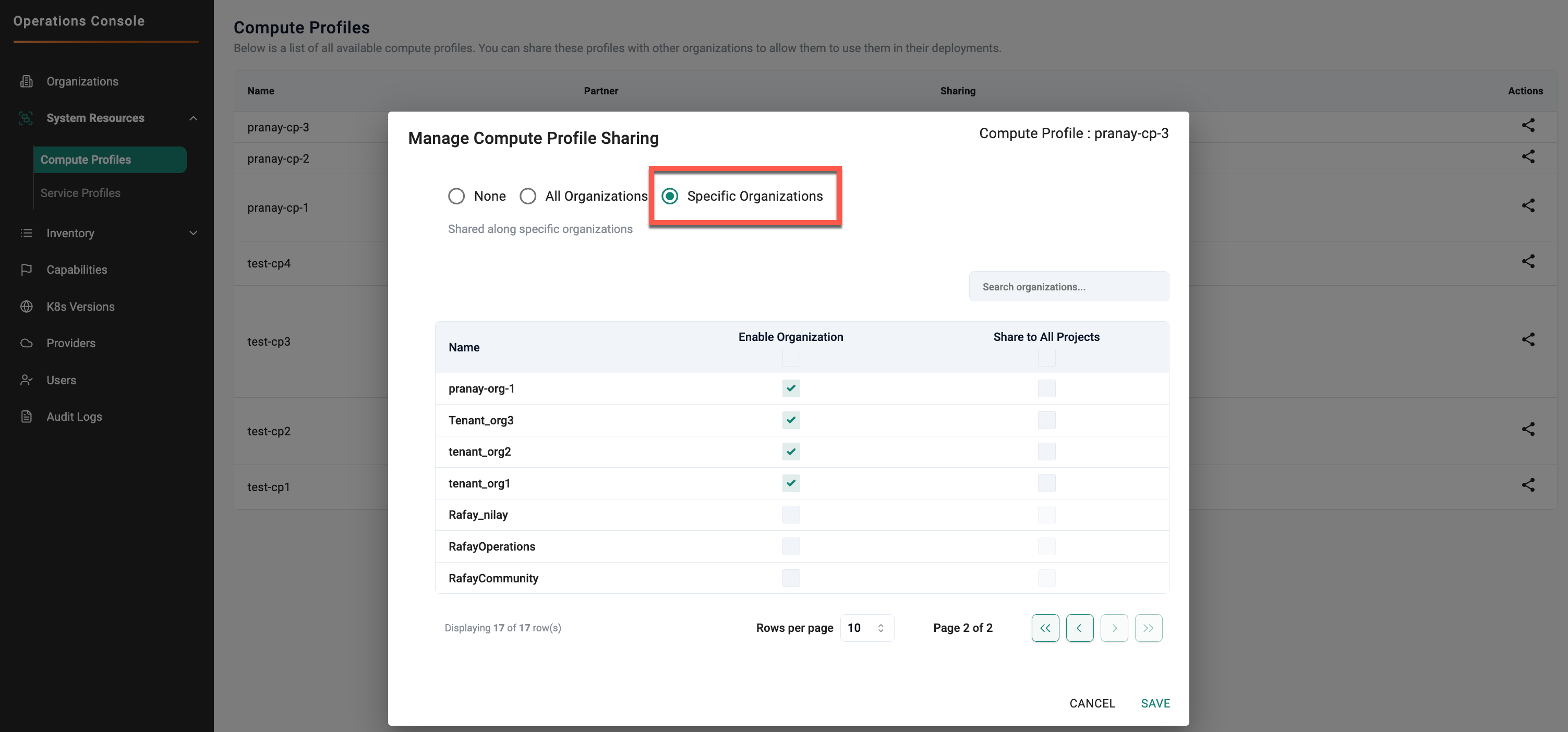This screenshot has height=732, width=1568.
Task: Check Share to All Projects for tenant_org2
Action: (1046, 452)
